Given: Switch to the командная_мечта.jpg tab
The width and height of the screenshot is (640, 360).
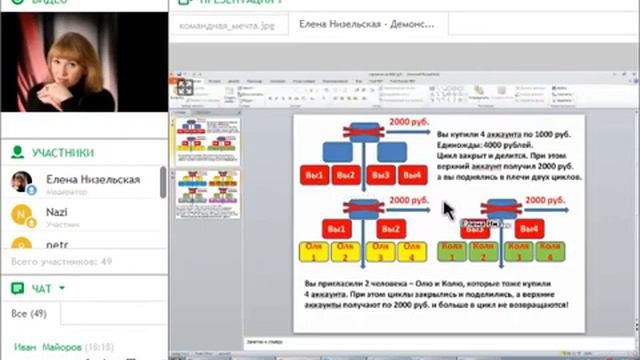Looking at the screenshot, I should pos(227,25).
